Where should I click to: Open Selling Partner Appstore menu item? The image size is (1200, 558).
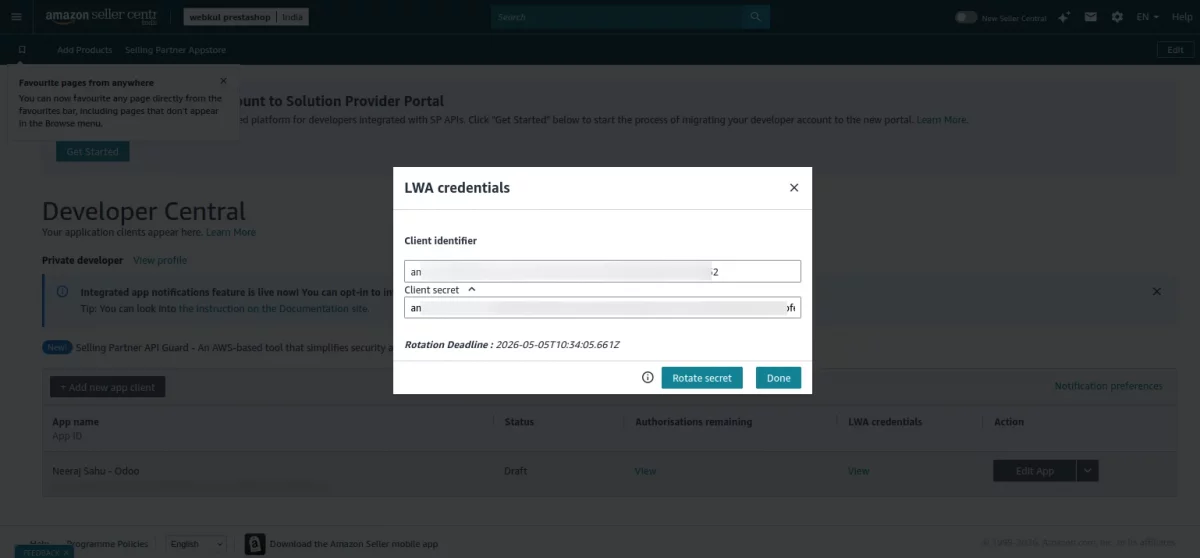[176, 50]
